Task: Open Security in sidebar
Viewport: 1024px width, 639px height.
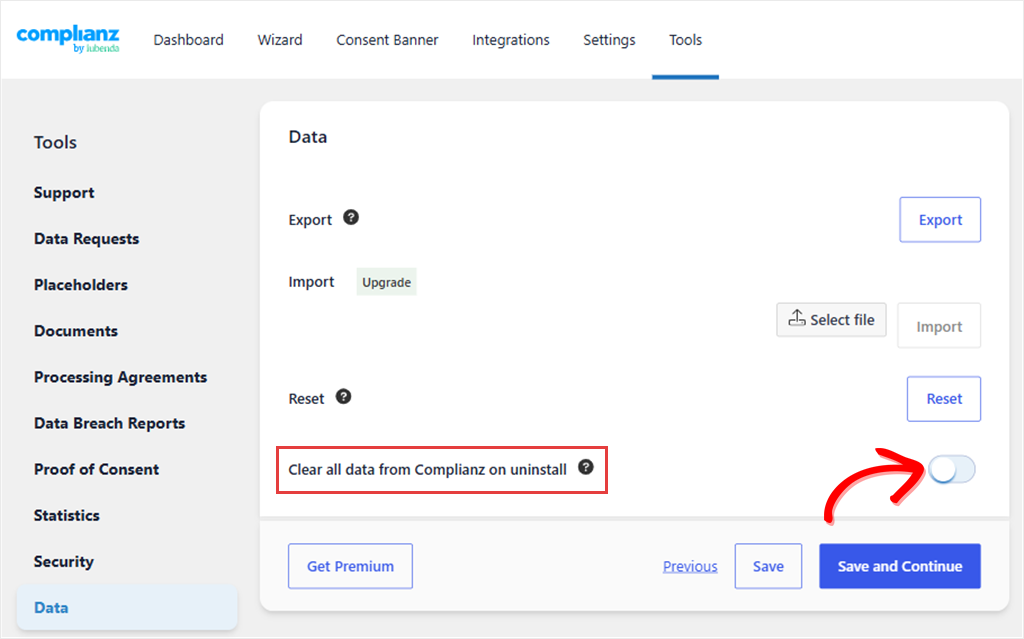Action: 64,561
